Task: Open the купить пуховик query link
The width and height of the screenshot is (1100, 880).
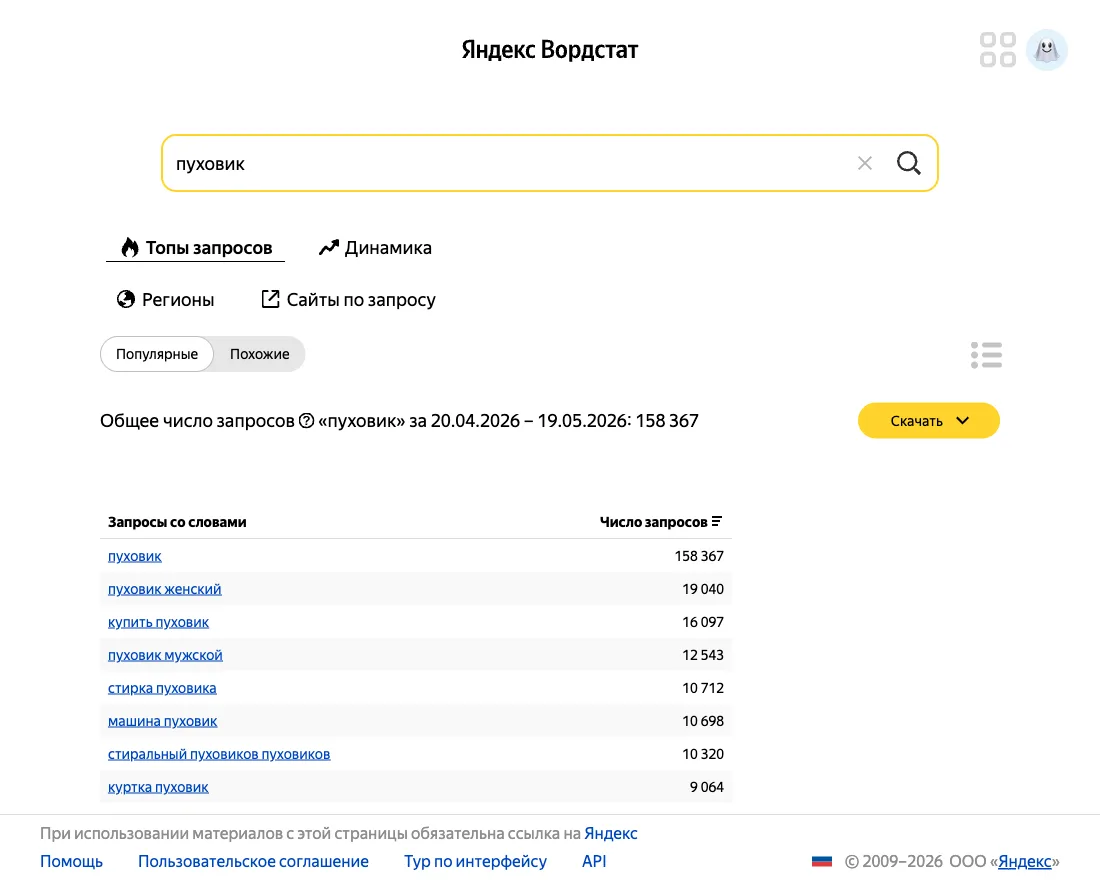Action: 158,622
